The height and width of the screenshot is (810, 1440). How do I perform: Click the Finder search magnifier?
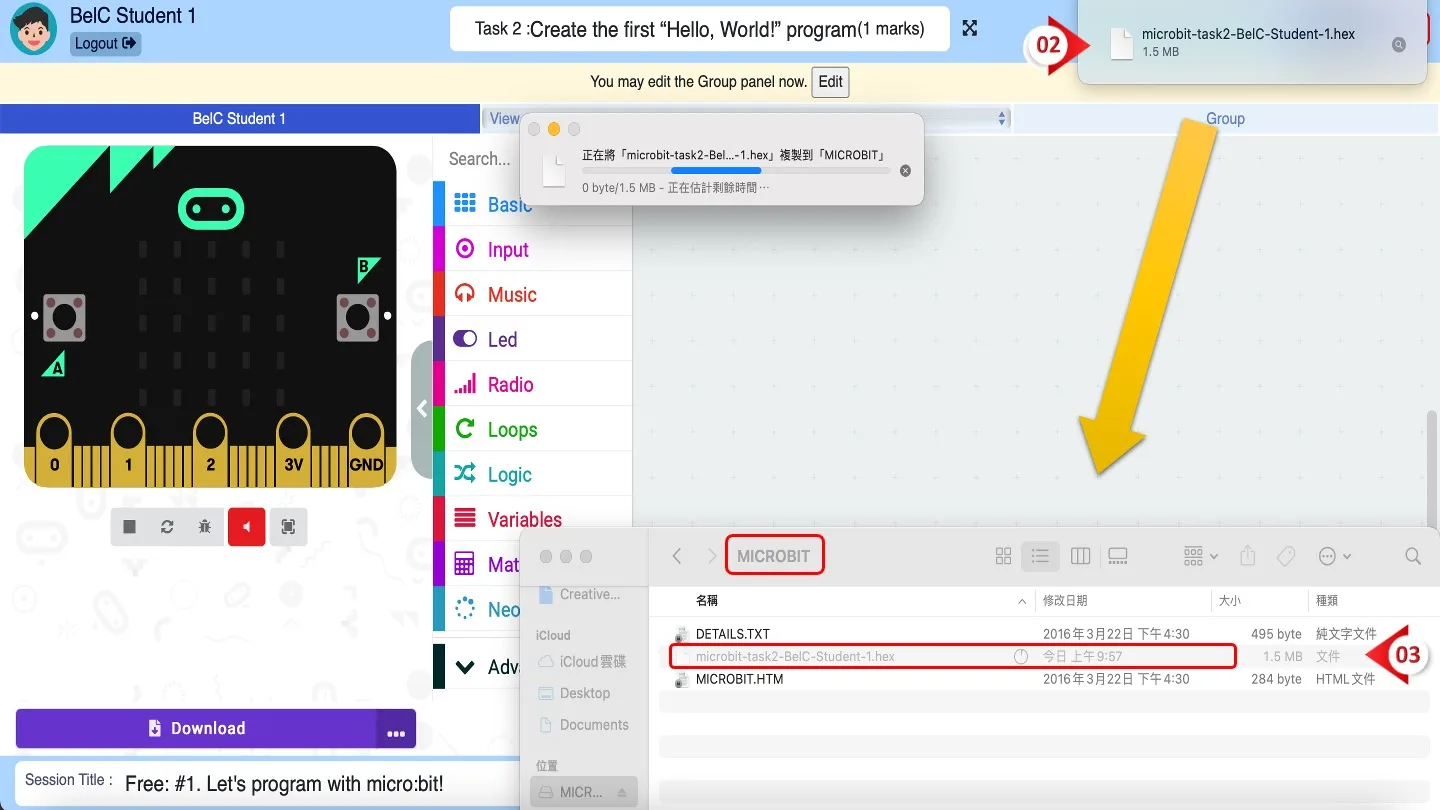coord(1413,556)
